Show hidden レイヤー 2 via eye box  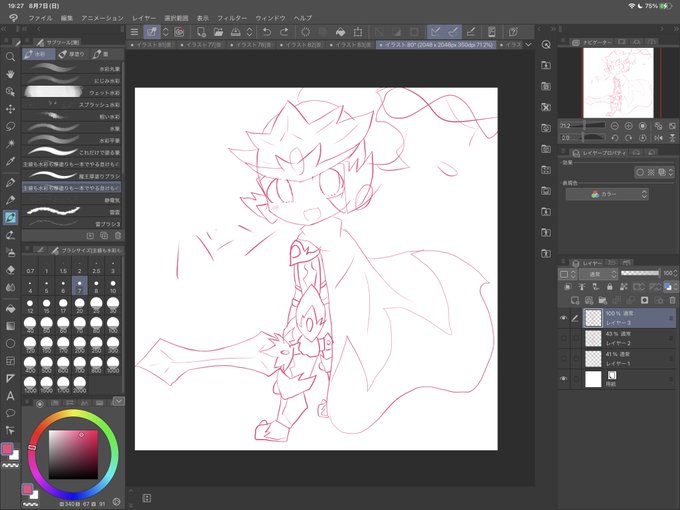click(x=563, y=338)
